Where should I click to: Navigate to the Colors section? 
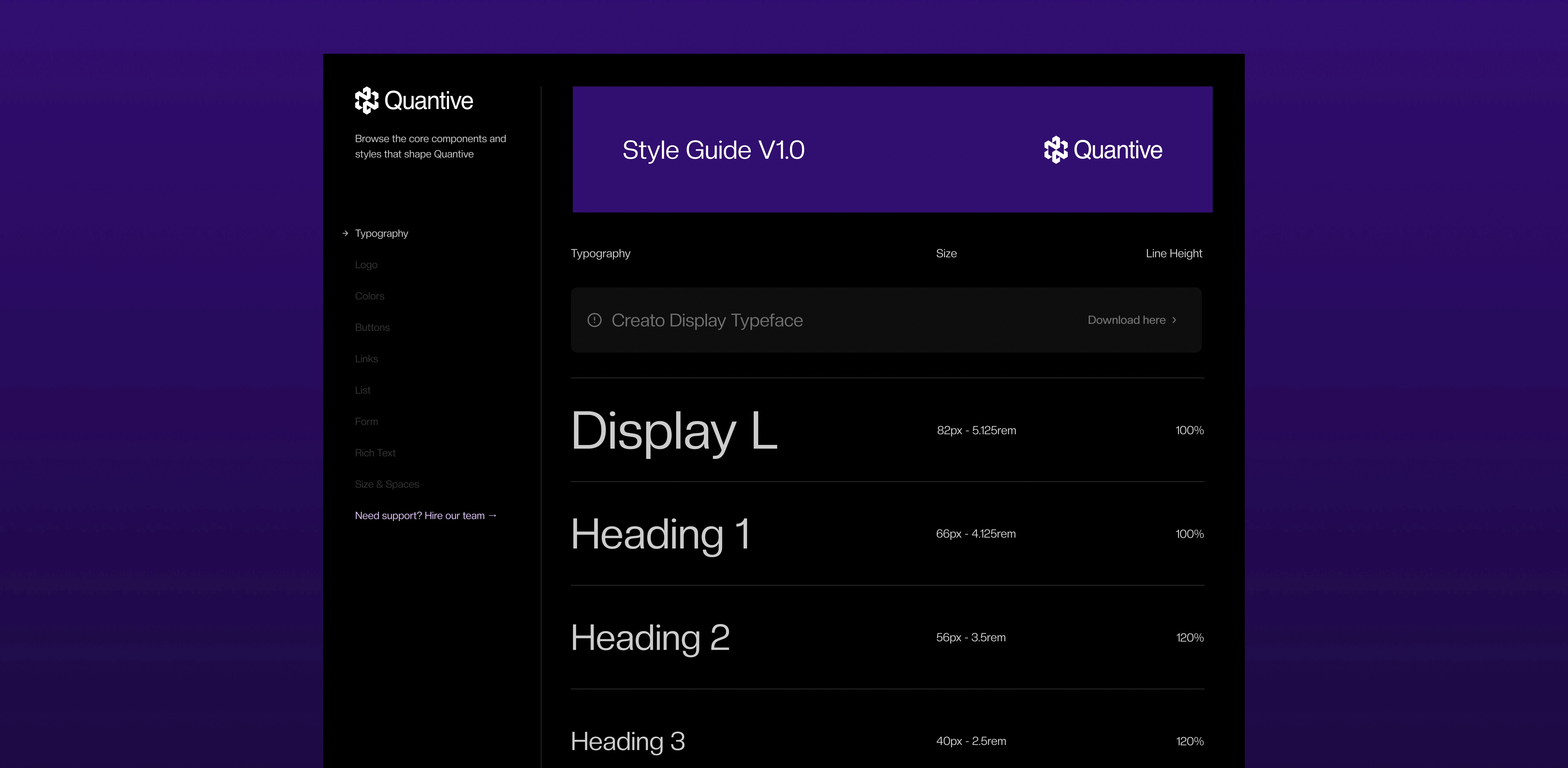click(x=369, y=296)
